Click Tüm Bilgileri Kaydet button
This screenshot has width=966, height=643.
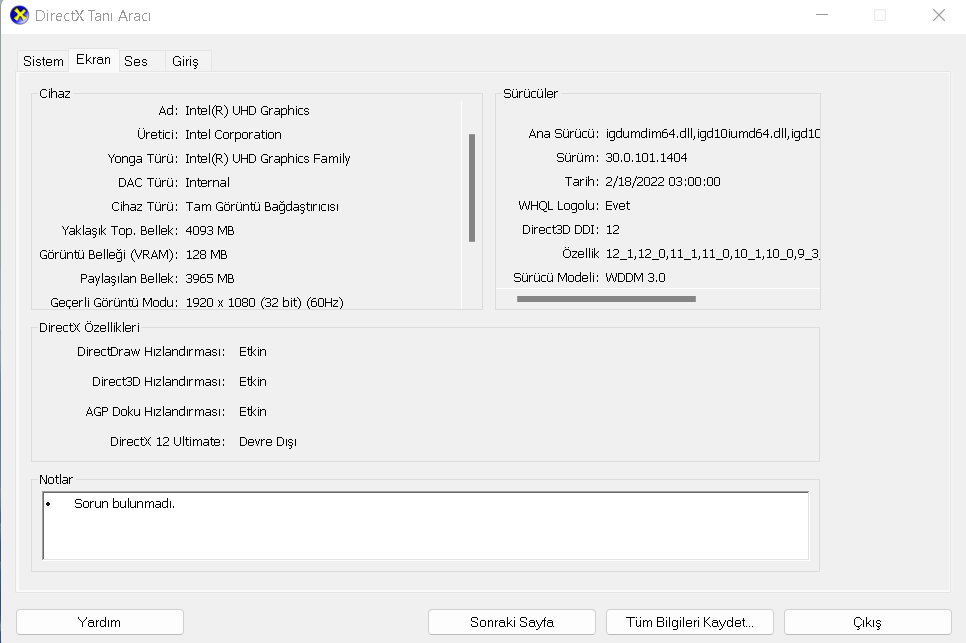coord(690,622)
